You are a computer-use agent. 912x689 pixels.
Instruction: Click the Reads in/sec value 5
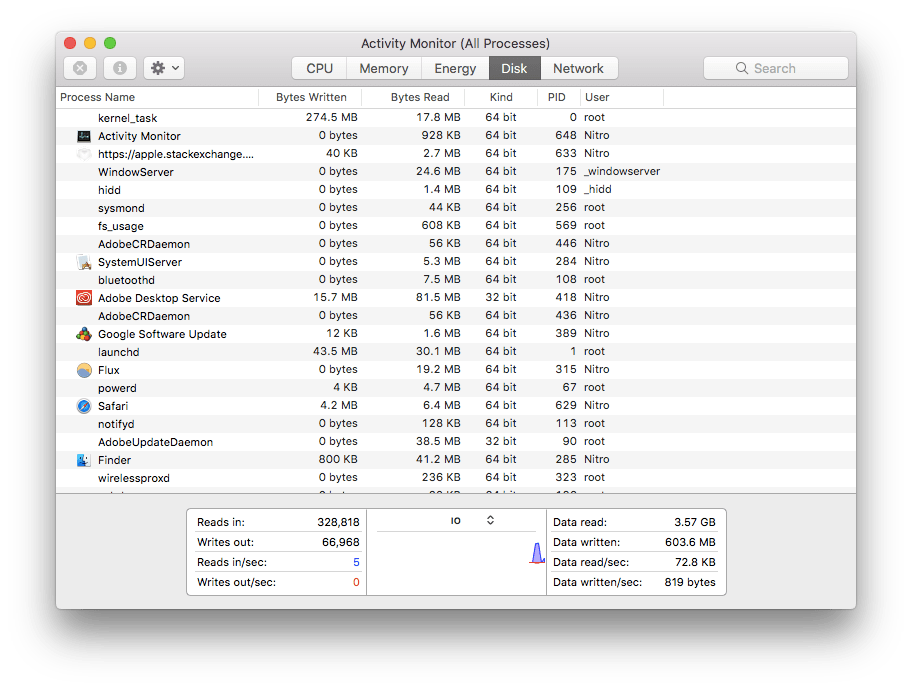pyautogui.click(x=356, y=562)
